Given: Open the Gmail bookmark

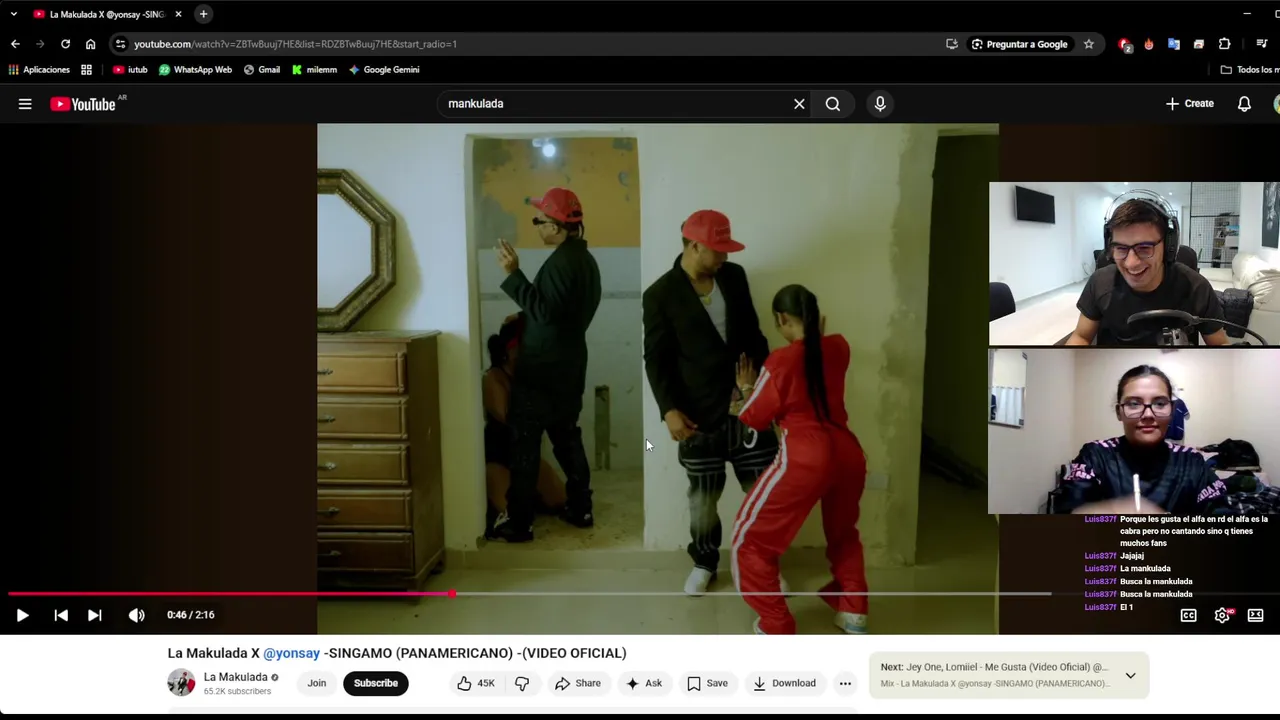Looking at the screenshot, I should pyautogui.click(x=262, y=70).
